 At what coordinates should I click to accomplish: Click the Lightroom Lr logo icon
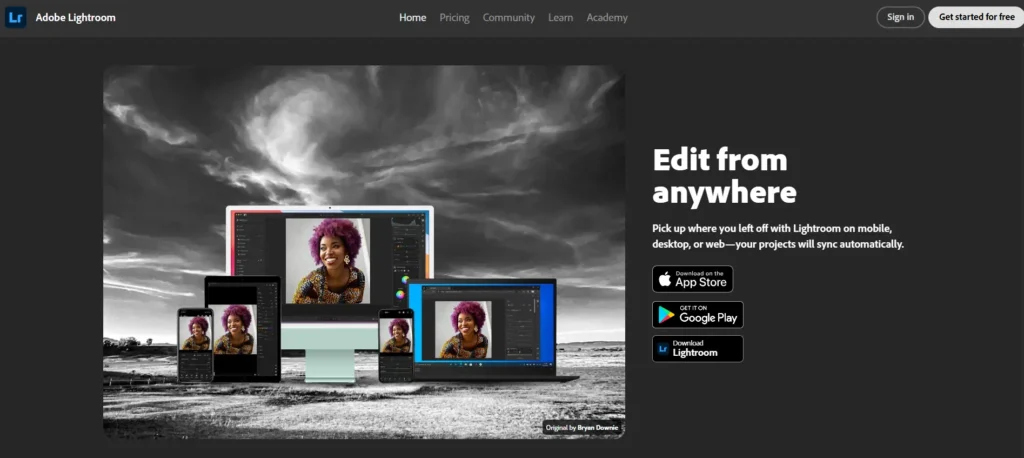(x=16, y=18)
